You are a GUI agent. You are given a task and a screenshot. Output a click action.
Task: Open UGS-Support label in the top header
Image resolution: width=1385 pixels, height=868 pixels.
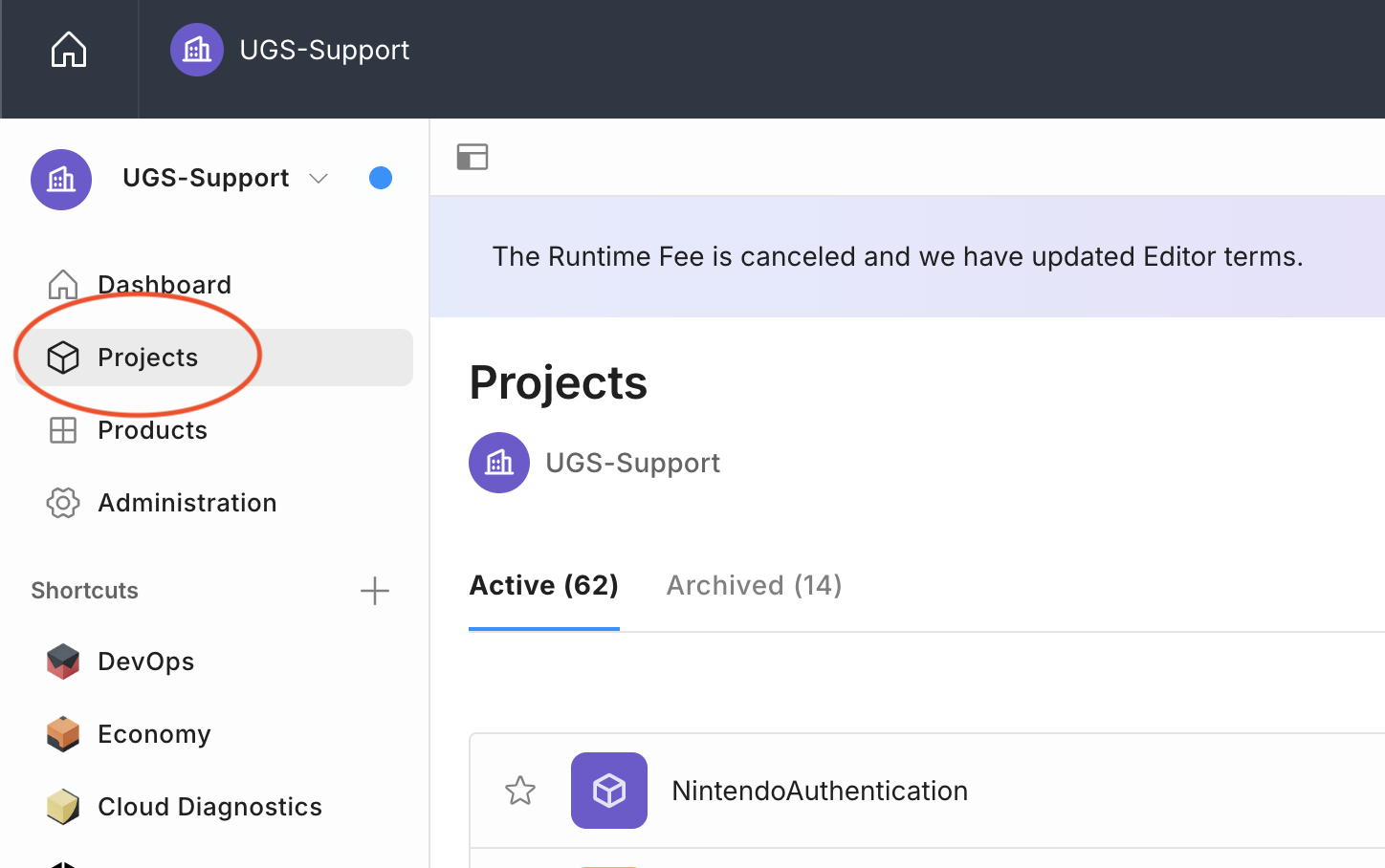(324, 50)
